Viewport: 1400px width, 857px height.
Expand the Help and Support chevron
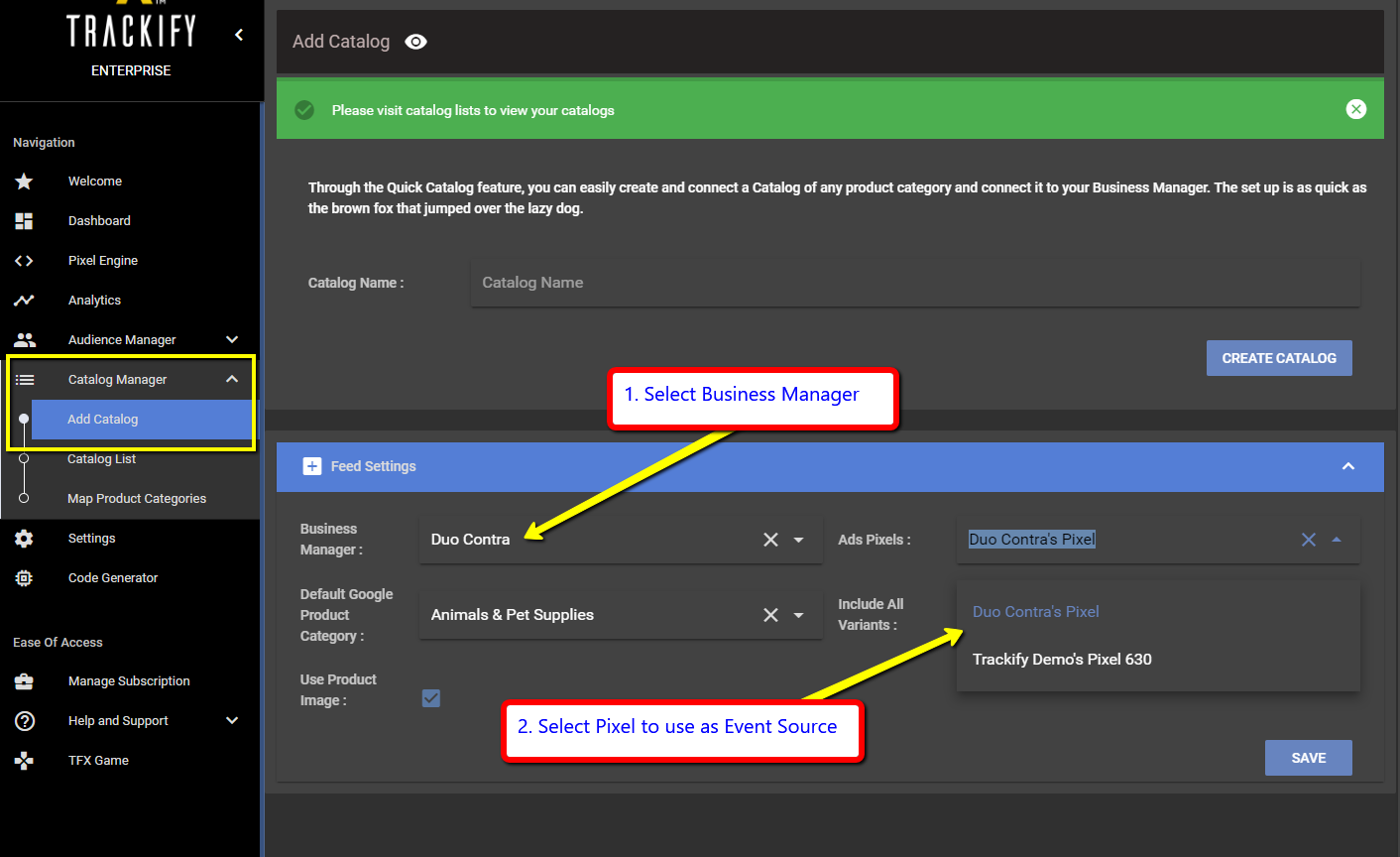232,720
